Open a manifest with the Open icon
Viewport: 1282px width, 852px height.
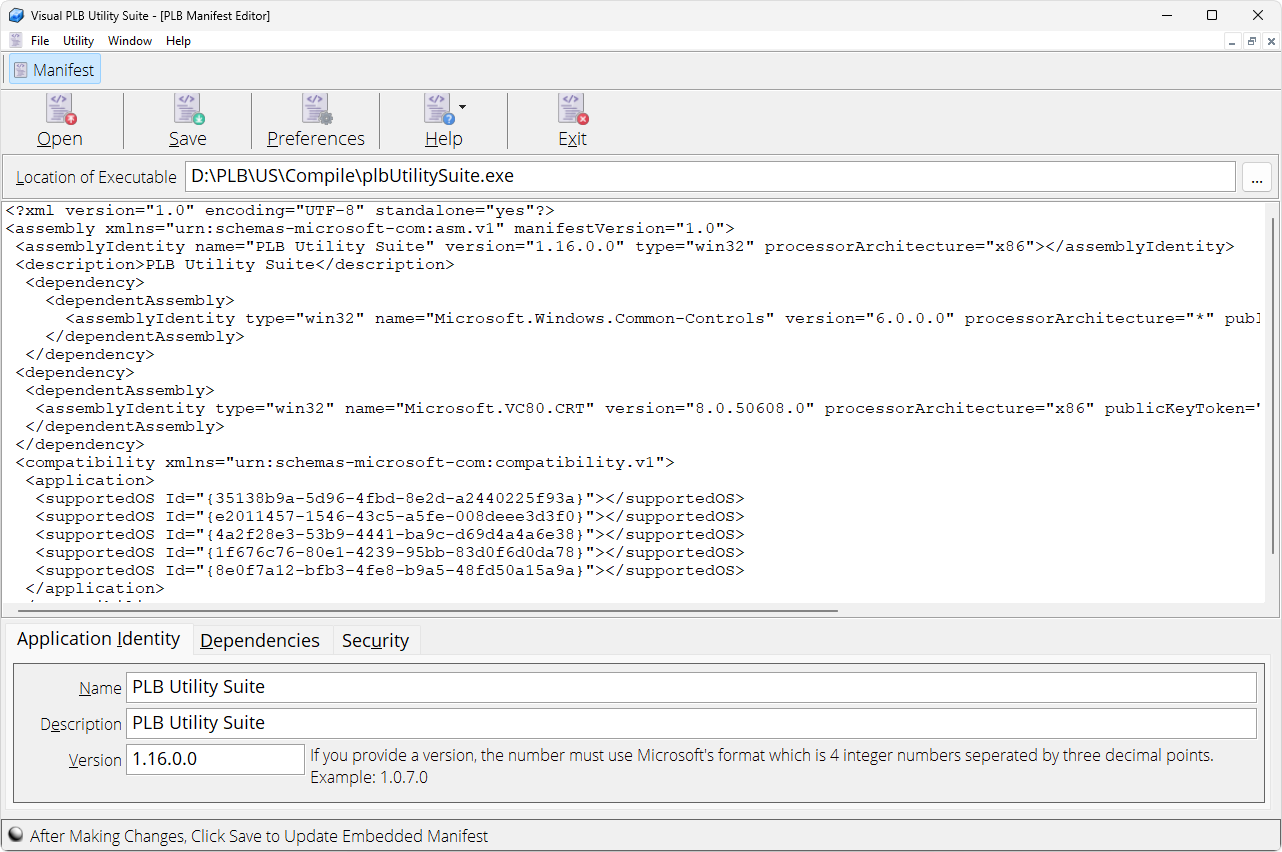tap(60, 108)
